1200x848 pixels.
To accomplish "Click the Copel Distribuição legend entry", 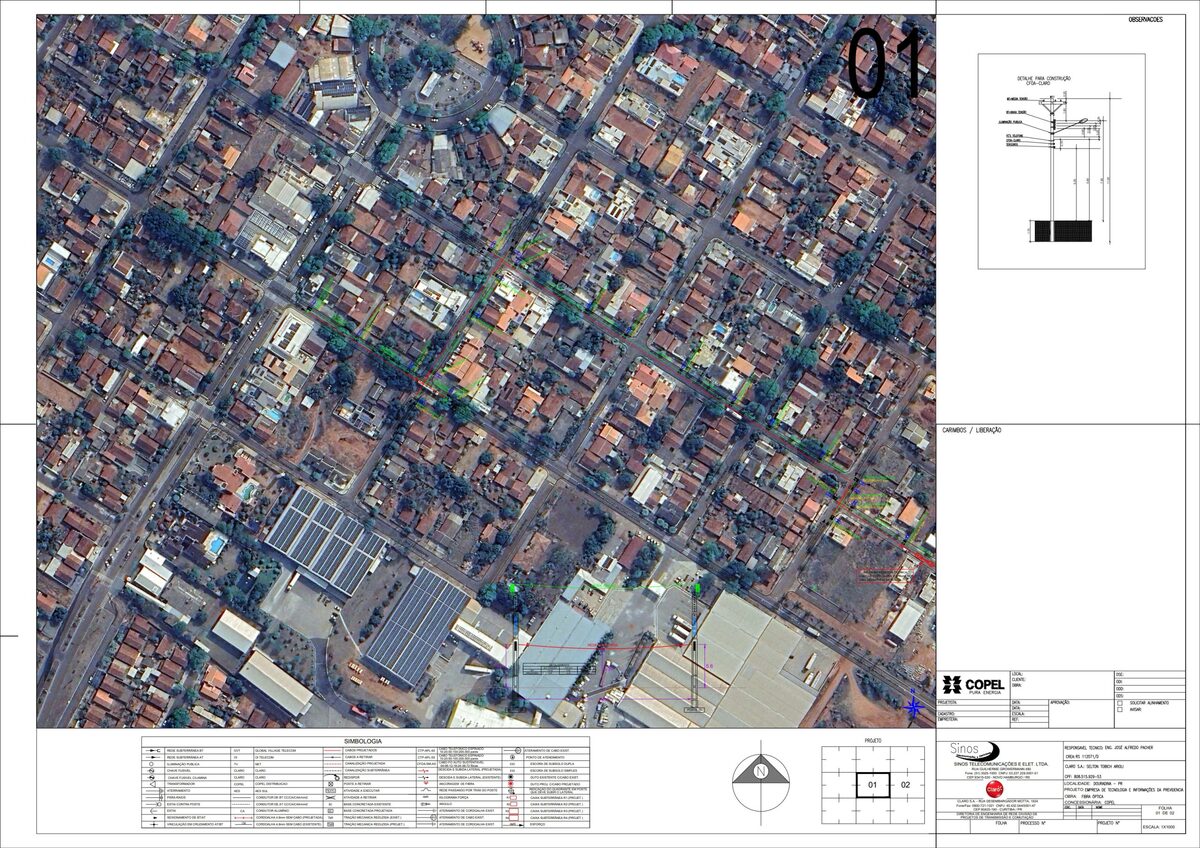I will (271, 784).
